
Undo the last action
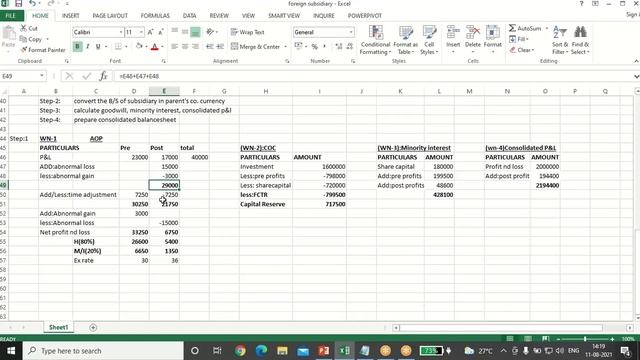32,4
